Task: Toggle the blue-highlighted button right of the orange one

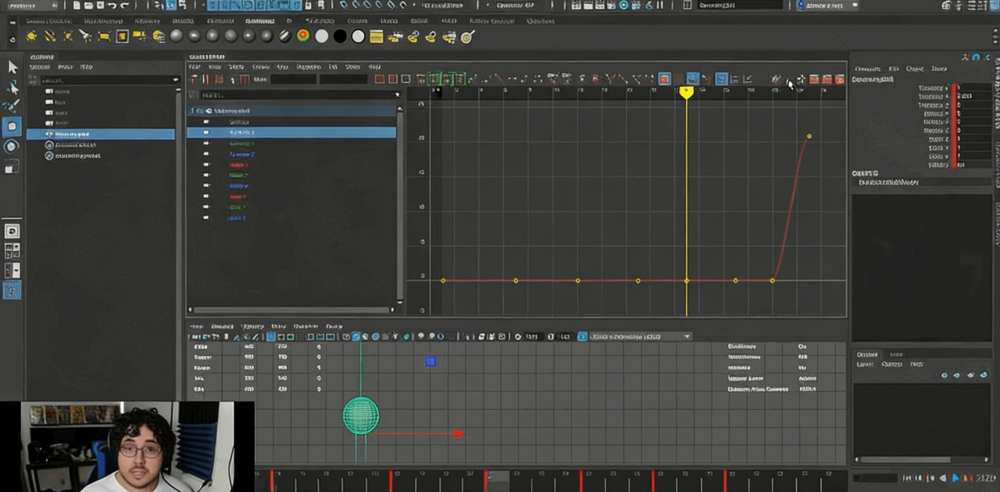Action: click(692, 79)
